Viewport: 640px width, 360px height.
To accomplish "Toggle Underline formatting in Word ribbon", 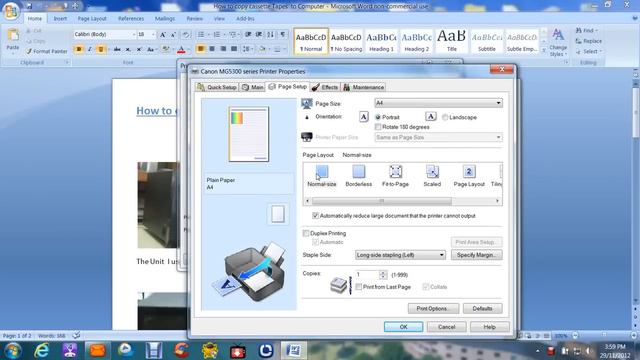I will (100, 49).
